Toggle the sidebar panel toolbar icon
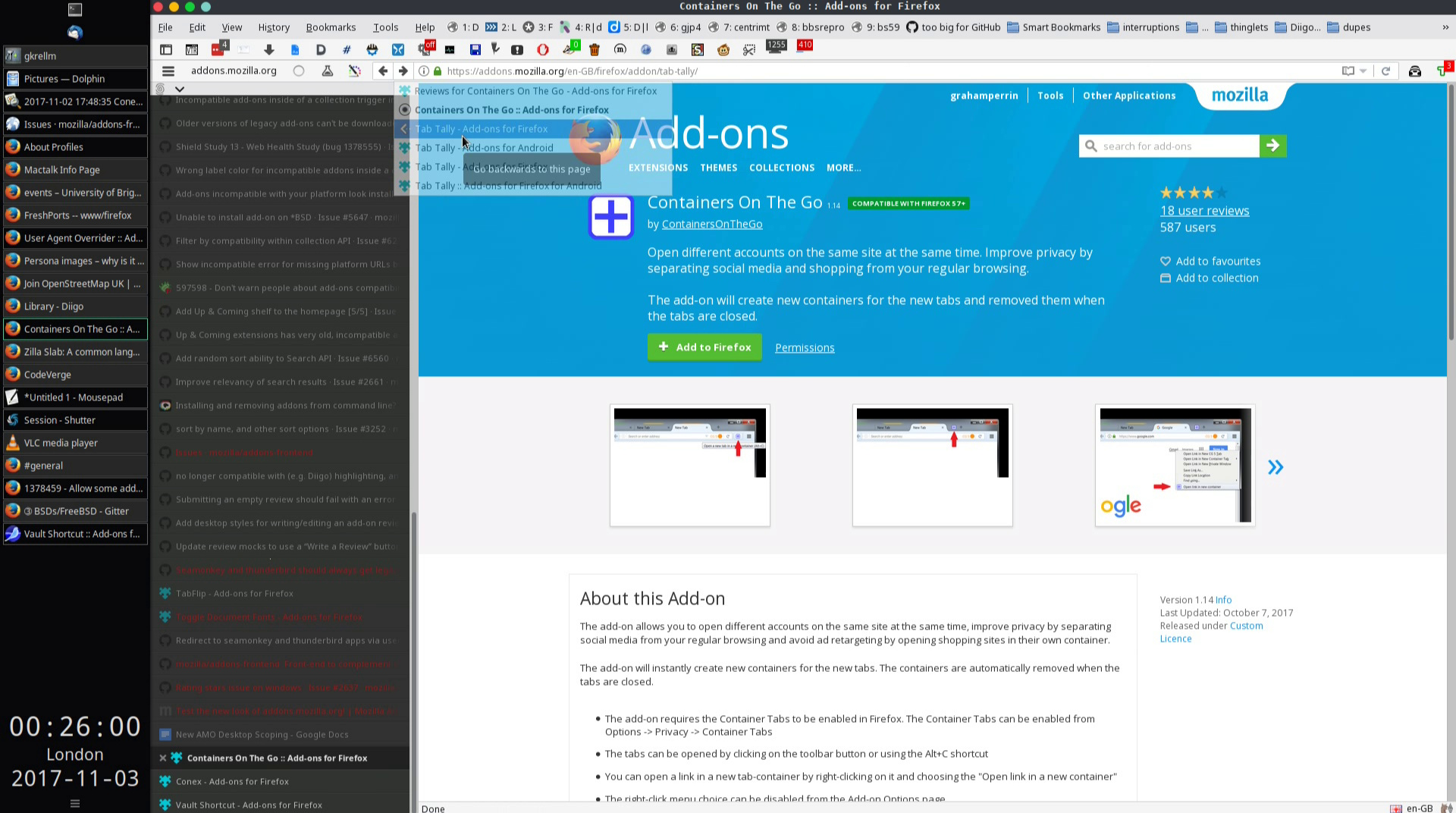The height and width of the screenshot is (813, 1456). pyautogui.click(x=166, y=50)
